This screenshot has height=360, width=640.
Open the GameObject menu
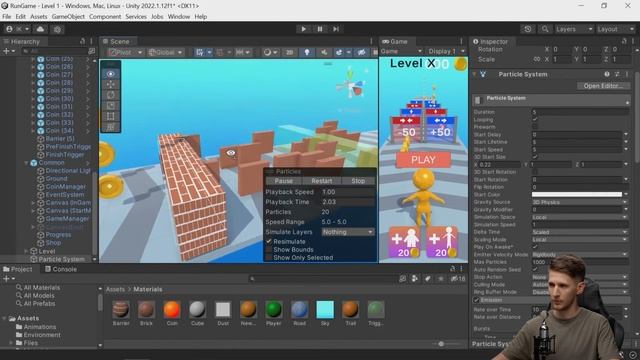coord(68,16)
